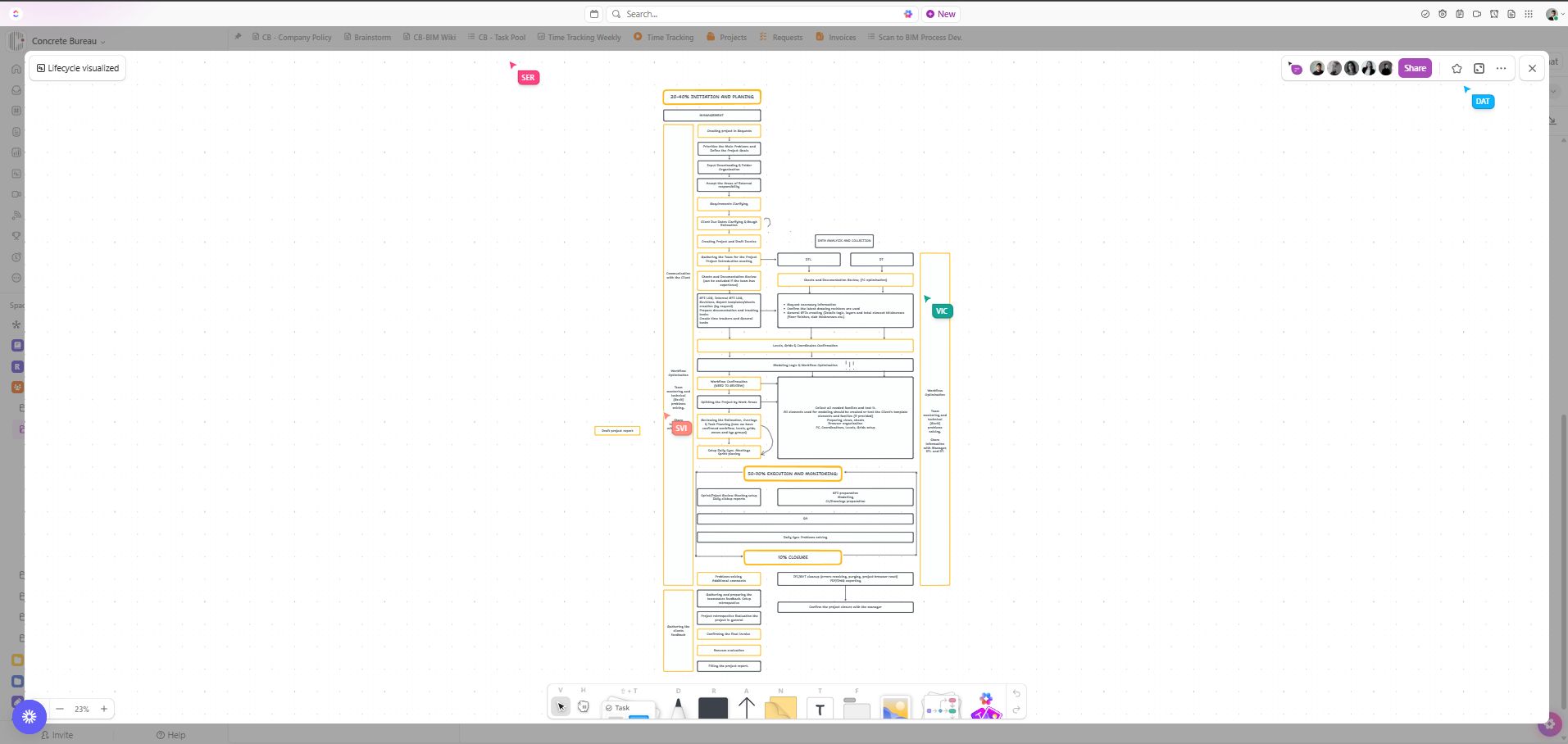
Task: Click the first collaborator avatar
Action: [x=1317, y=68]
